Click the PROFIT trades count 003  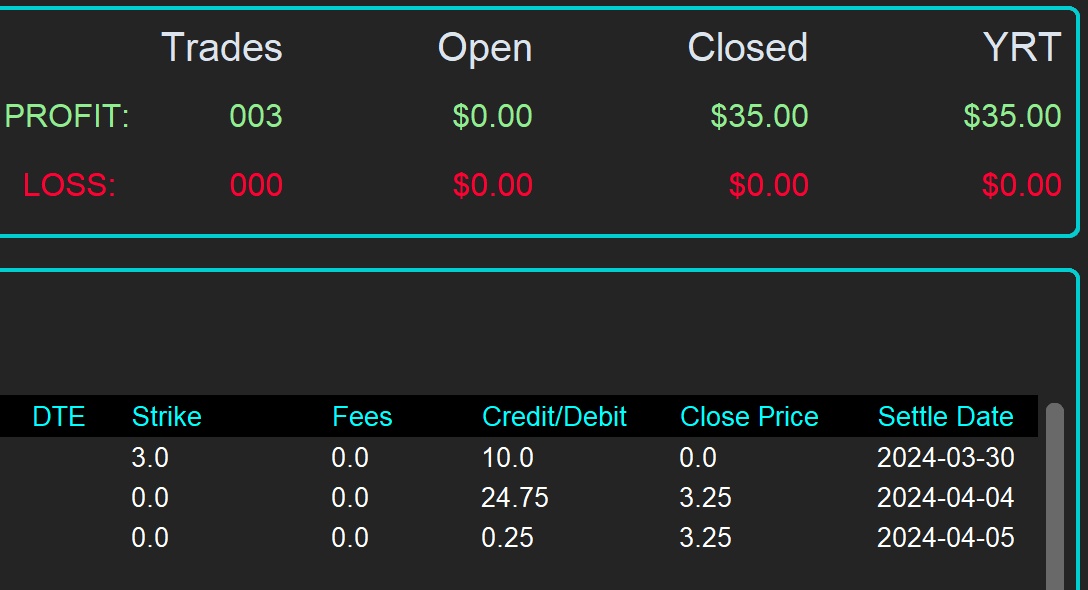tap(256, 116)
